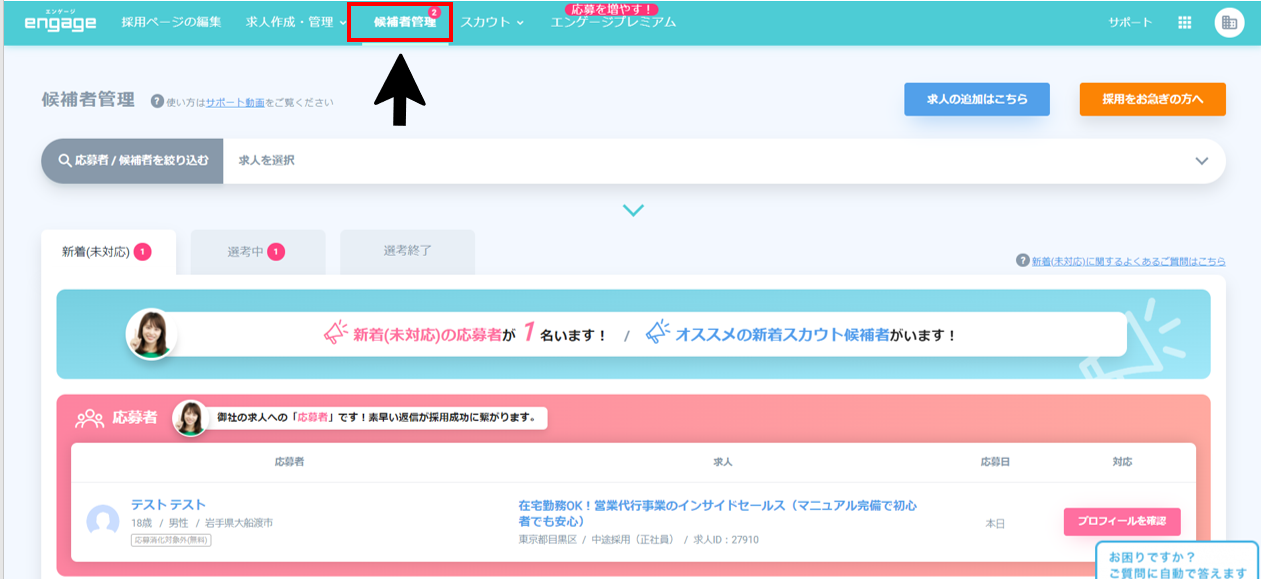Click the question icon beside the FAQ link
1266x579 pixels.
pos(1022,260)
